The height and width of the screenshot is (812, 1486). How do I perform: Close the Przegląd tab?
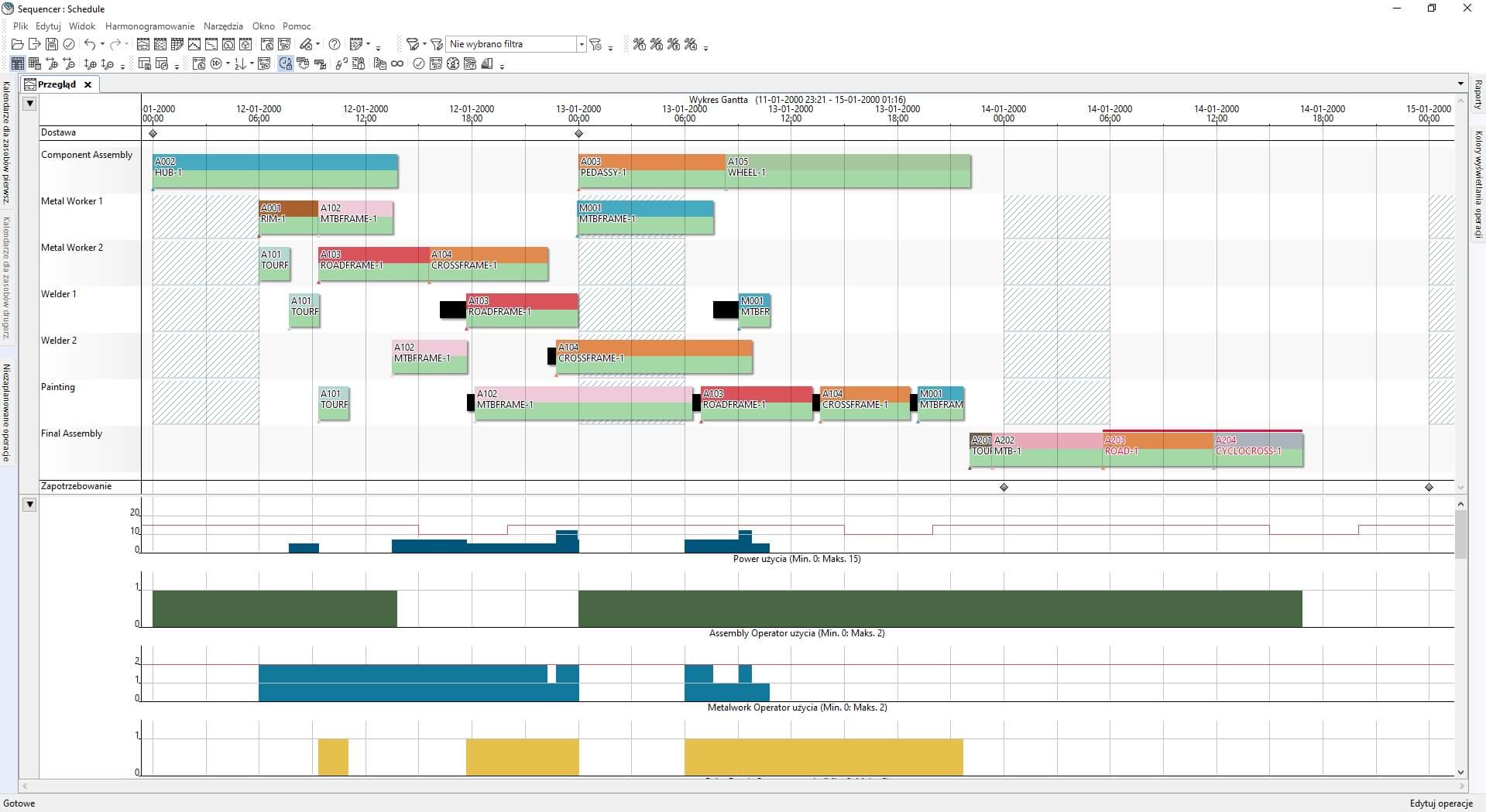tap(88, 85)
